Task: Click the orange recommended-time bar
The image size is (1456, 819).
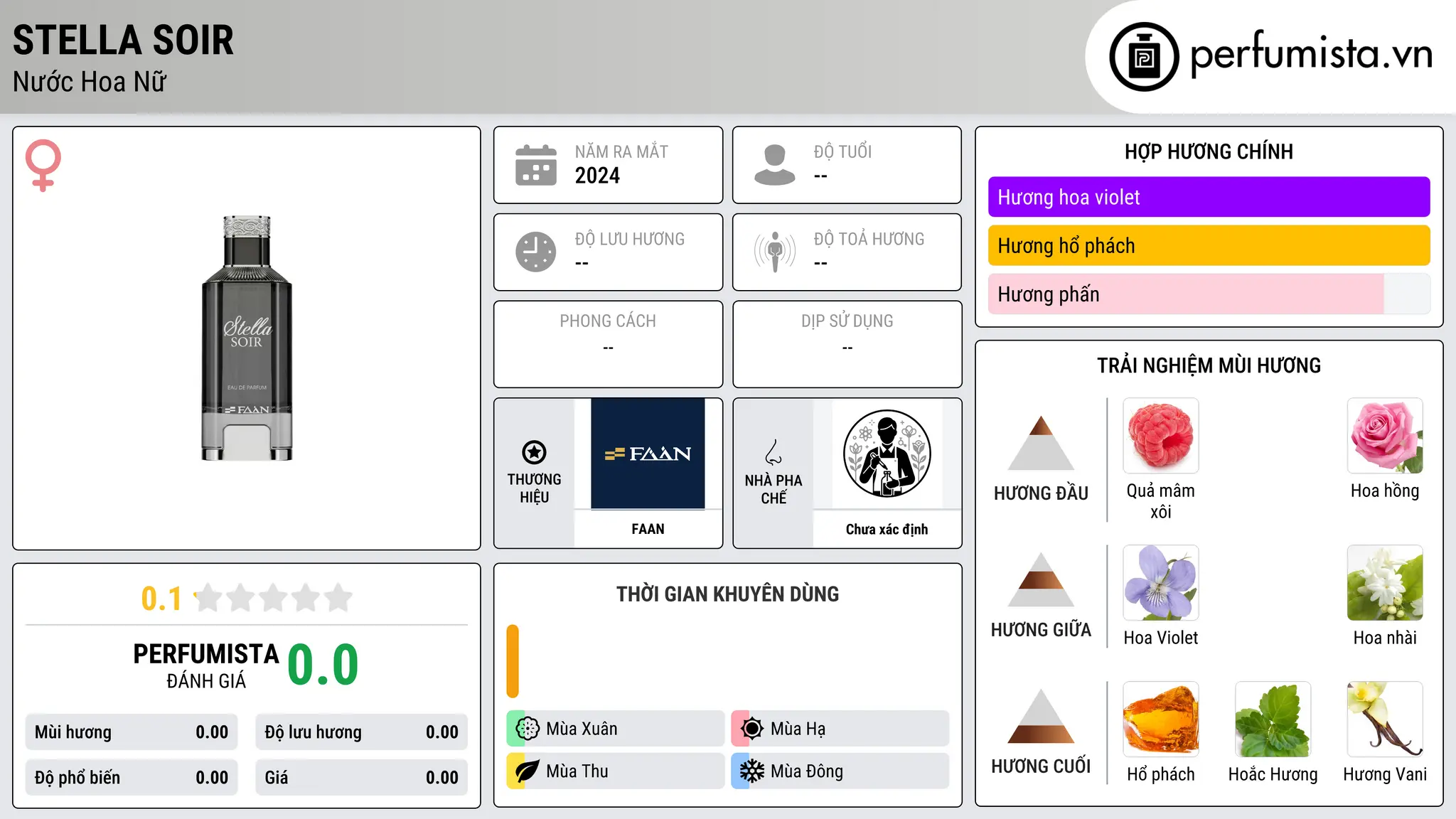Action: [513, 661]
